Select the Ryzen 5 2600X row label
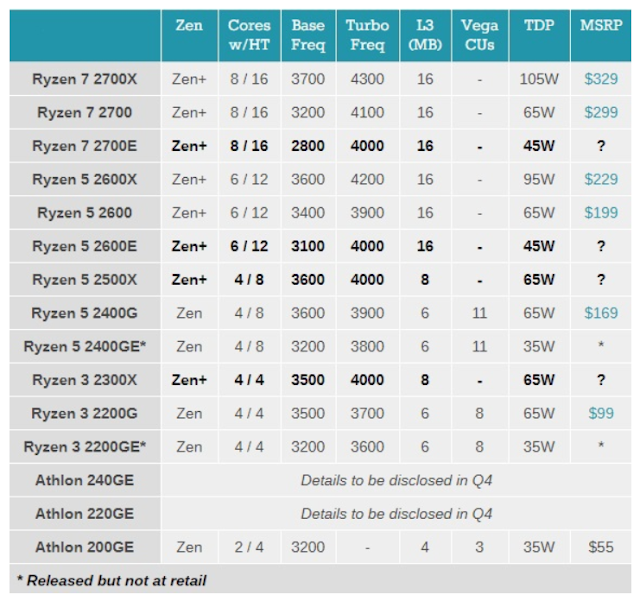This screenshot has width=640, height=601. click(x=84, y=179)
